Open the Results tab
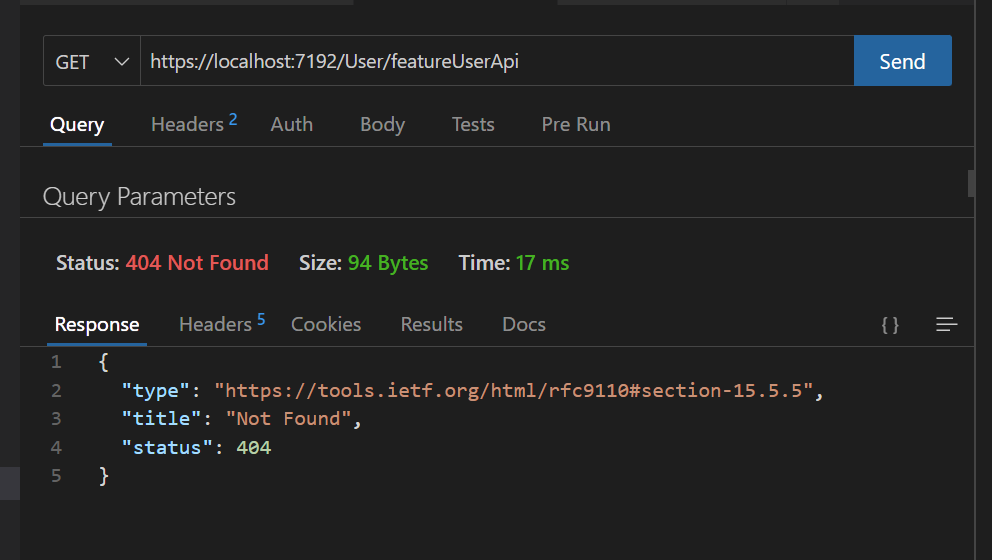Viewport: 992px width, 560px height. 431,324
